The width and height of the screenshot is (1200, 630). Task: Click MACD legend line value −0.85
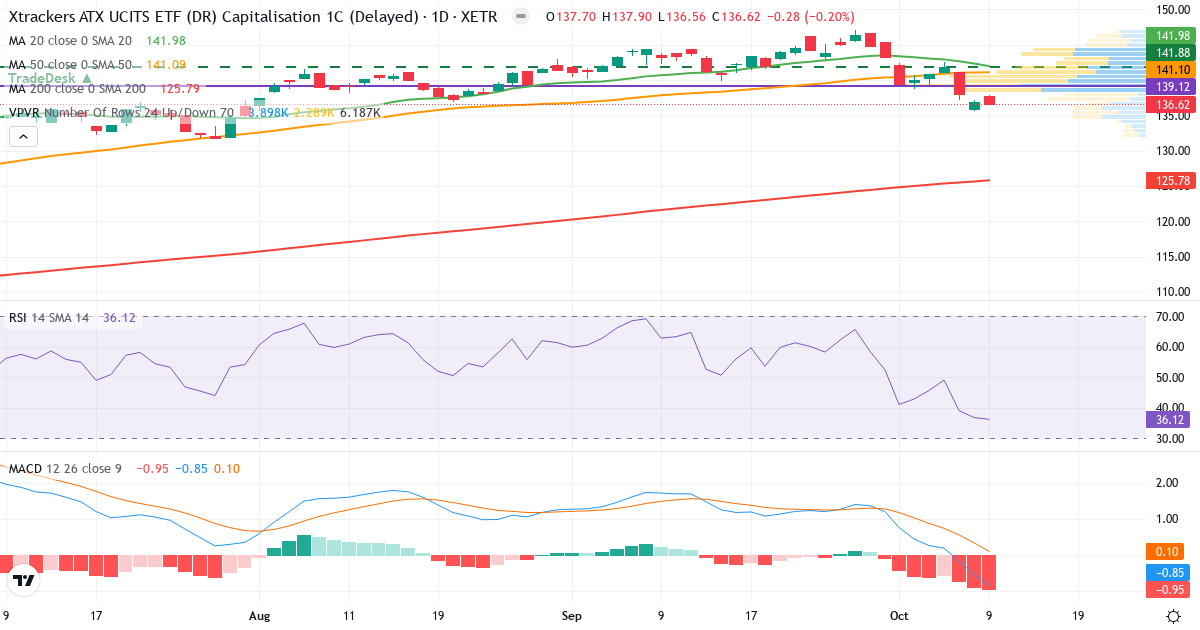[192, 469]
